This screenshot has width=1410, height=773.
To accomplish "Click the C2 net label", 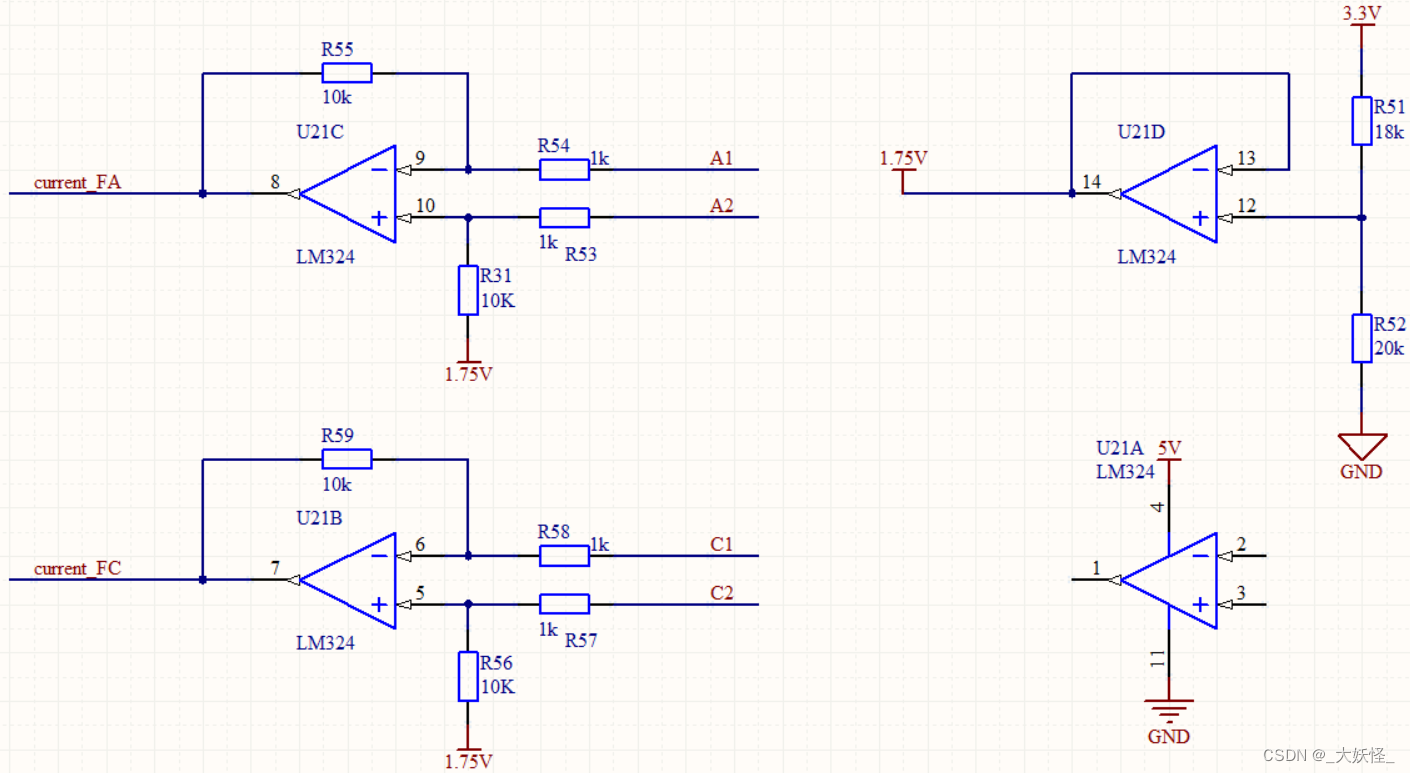I will click(722, 592).
